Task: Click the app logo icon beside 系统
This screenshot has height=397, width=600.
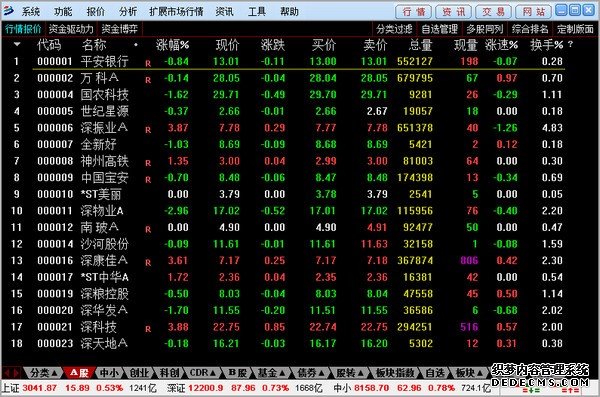Action: click(x=8, y=11)
